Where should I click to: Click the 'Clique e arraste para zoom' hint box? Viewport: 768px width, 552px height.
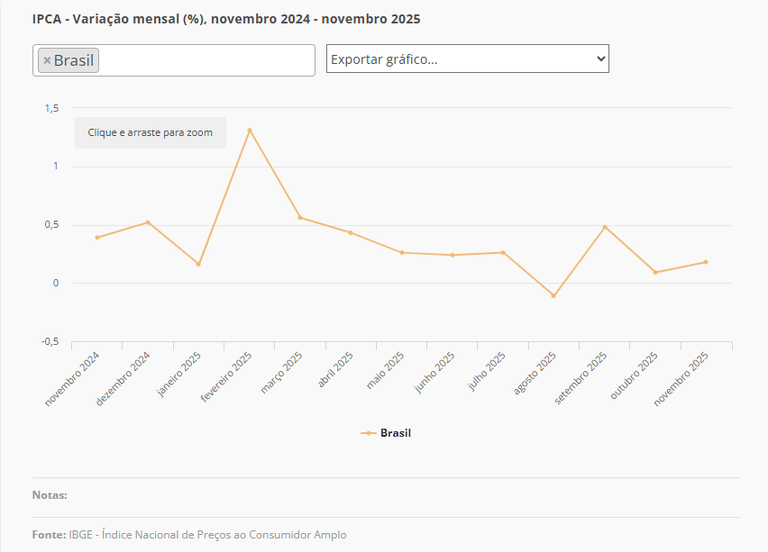tap(150, 132)
